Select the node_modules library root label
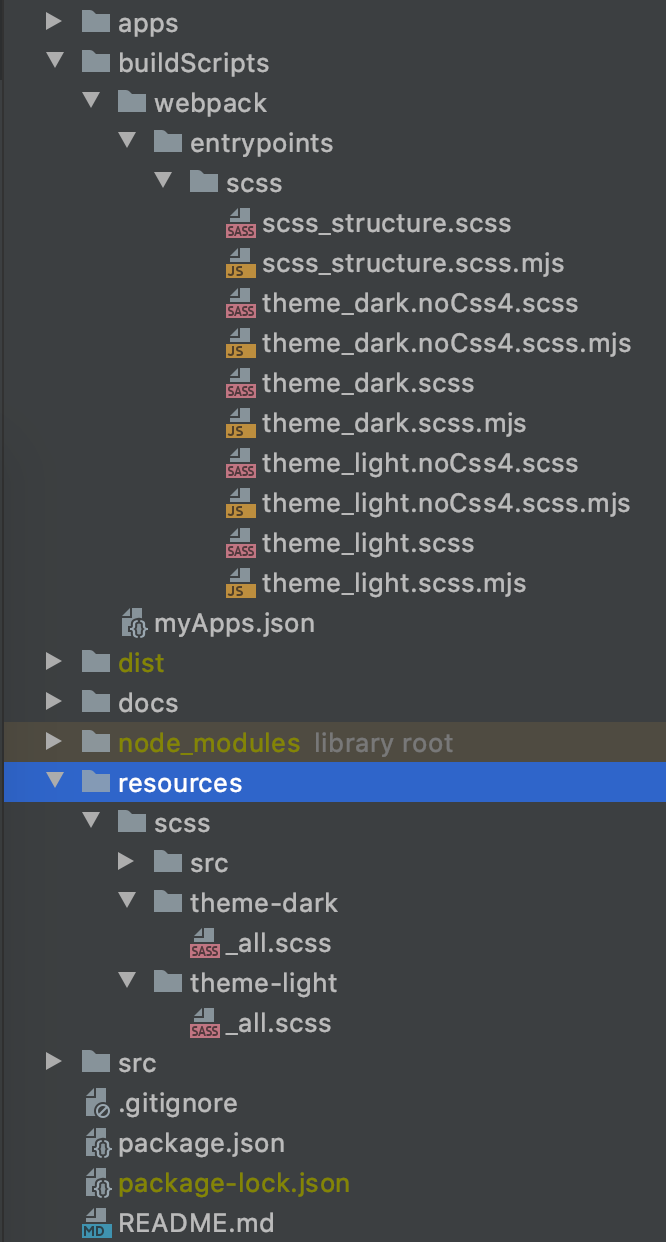This screenshot has height=1242, width=666. coord(383,743)
